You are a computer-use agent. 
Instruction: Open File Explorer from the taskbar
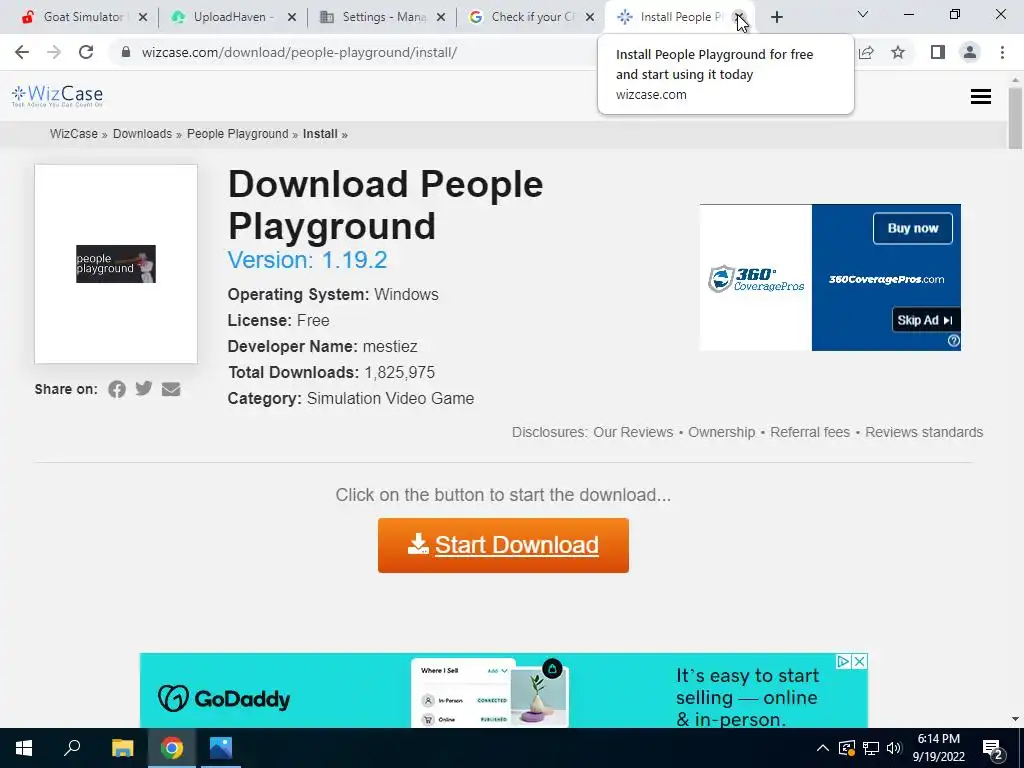[x=122, y=748]
